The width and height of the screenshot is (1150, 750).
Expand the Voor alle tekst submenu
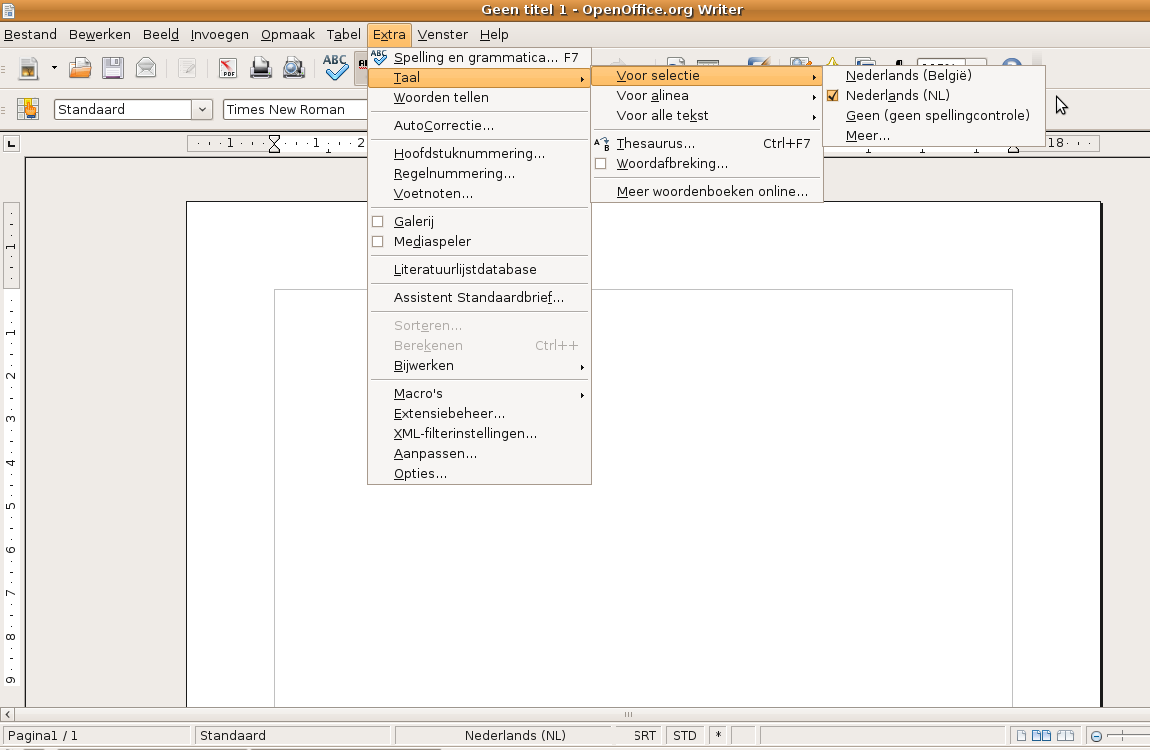(x=707, y=116)
